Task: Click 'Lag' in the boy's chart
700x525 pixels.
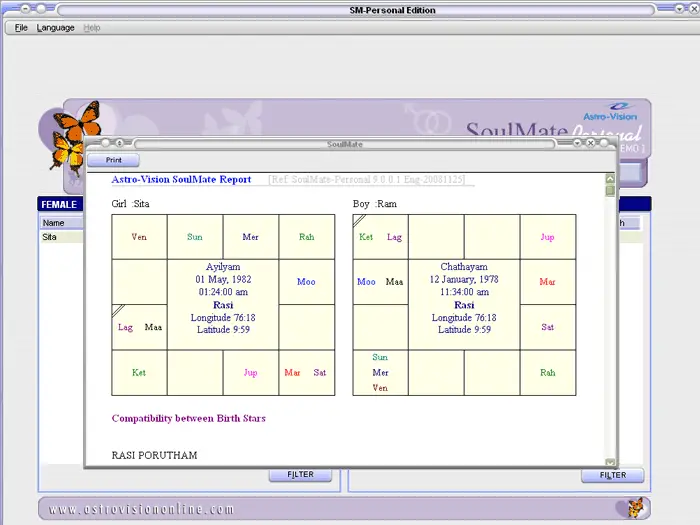Action: pos(394,237)
